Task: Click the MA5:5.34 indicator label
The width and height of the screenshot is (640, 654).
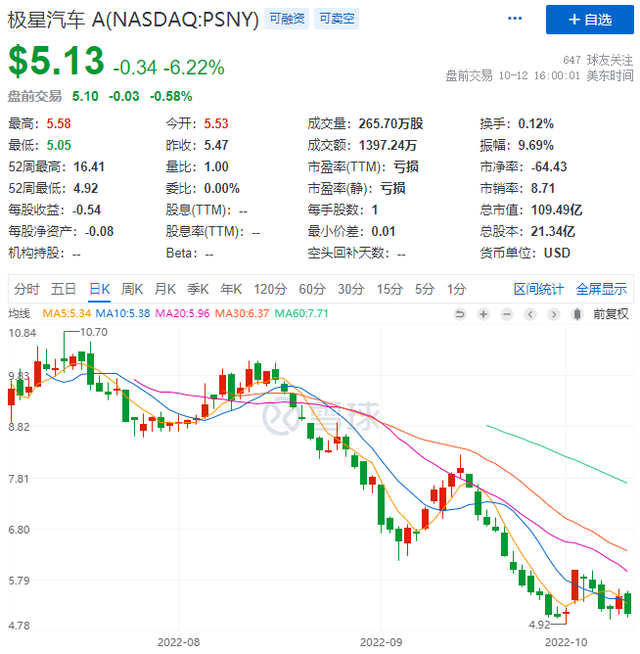Action: (67, 314)
